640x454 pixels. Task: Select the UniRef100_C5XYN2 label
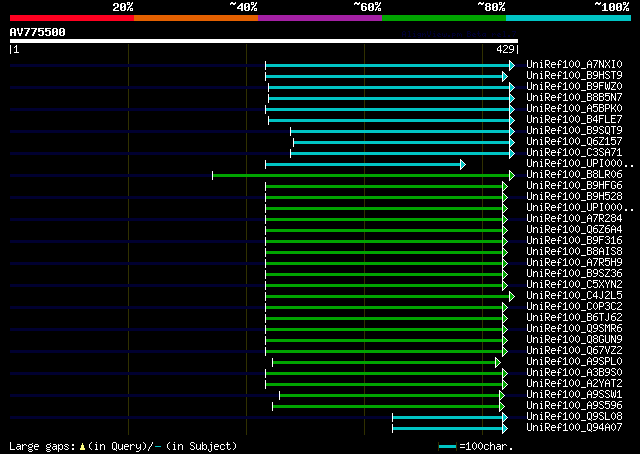pyautogui.click(x=574, y=285)
